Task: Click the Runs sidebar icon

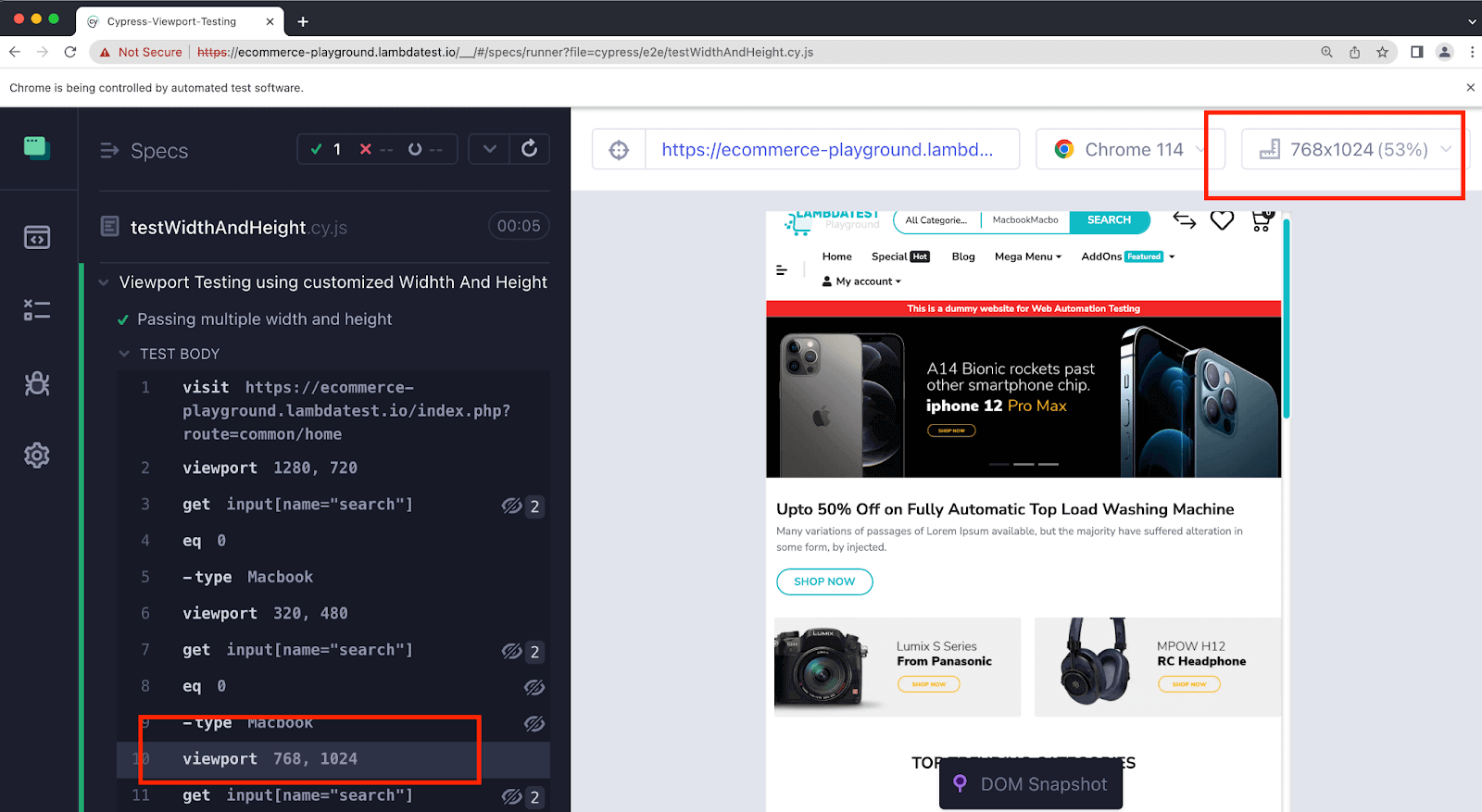Action: pos(37,310)
